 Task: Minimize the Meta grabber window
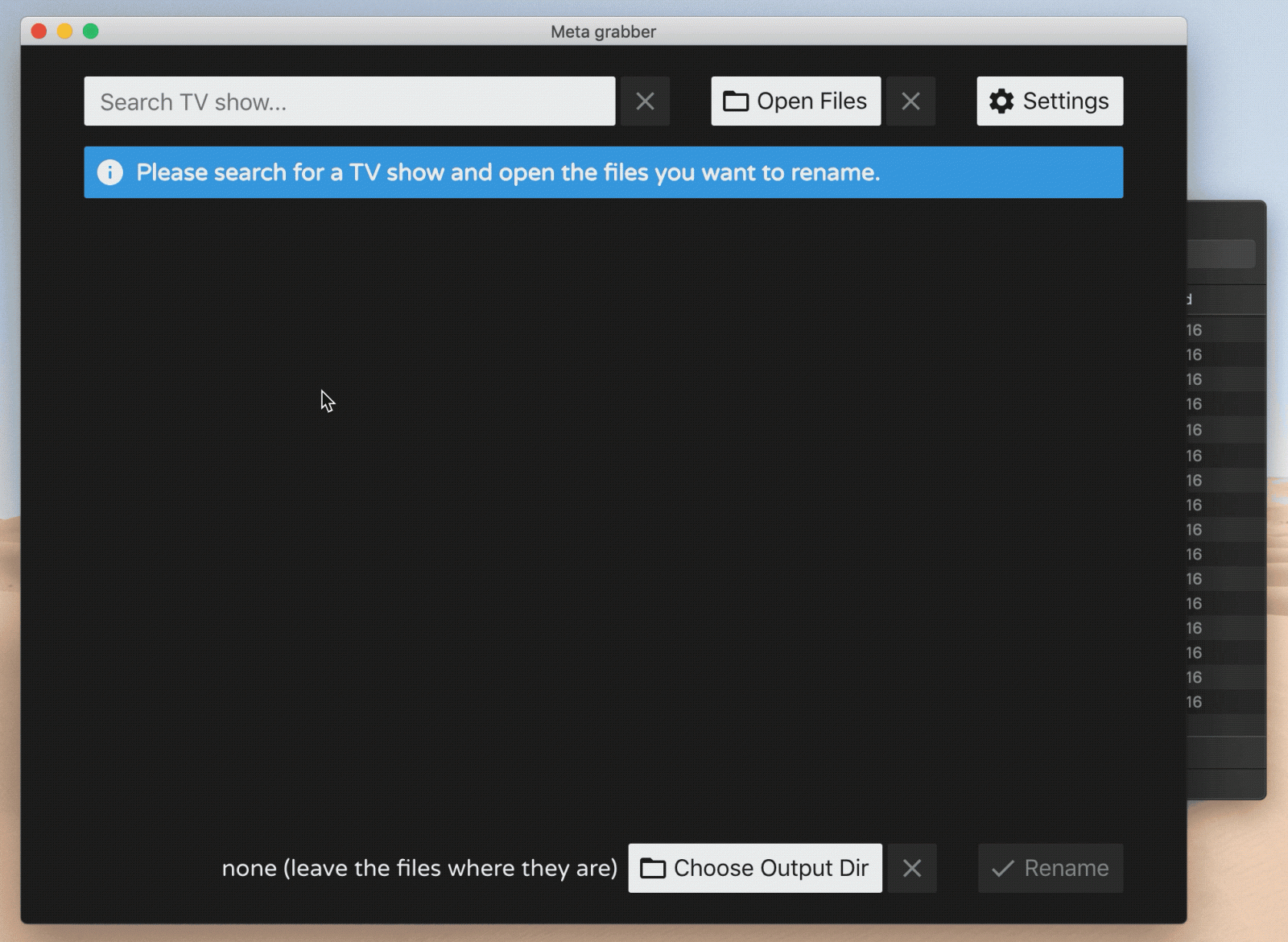(64, 31)
